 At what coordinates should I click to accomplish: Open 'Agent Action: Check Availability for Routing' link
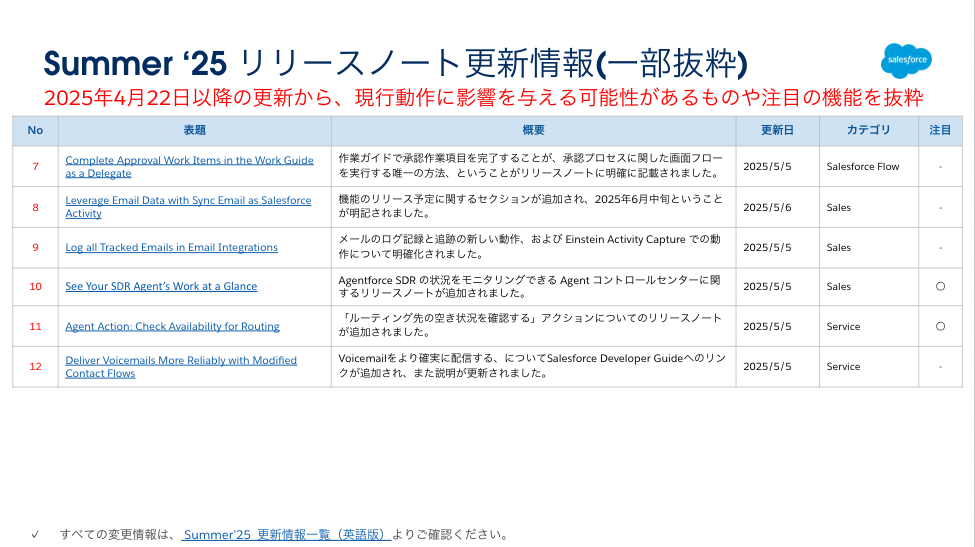(172, 326)
